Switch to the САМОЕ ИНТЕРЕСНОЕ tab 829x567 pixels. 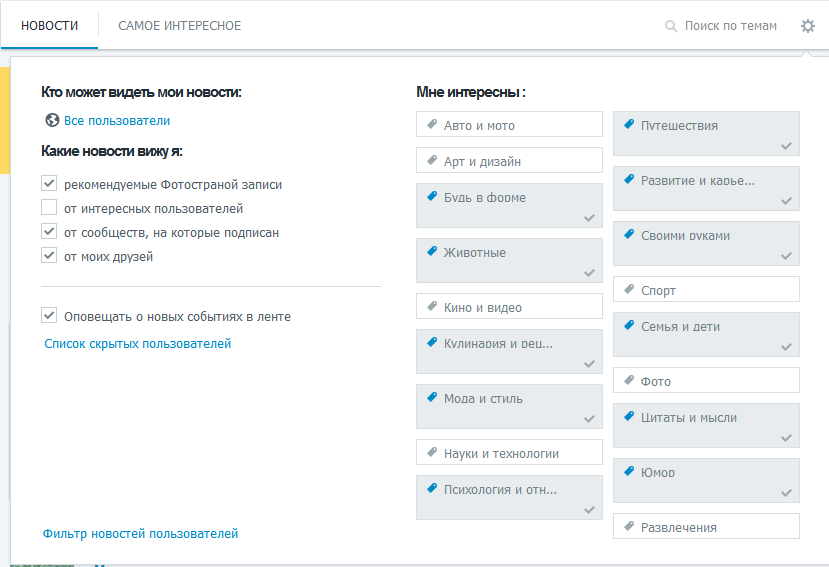coord(180,26)
